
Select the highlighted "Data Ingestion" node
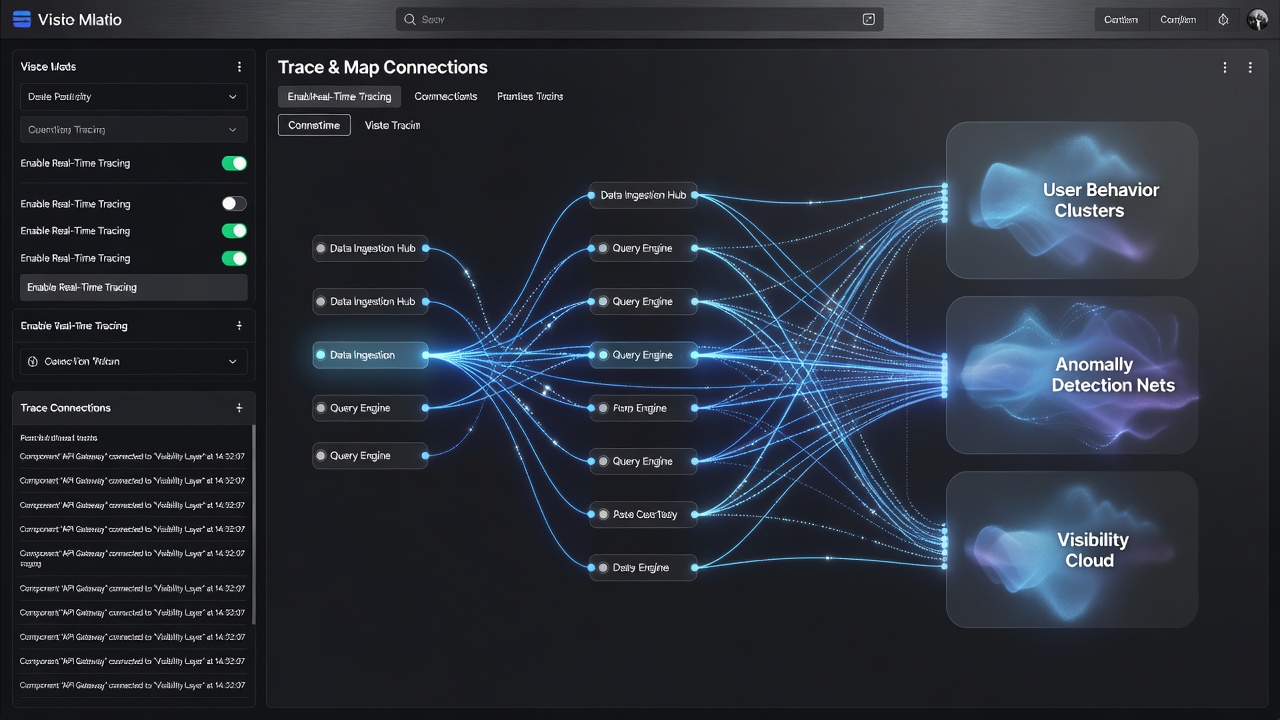370,355
